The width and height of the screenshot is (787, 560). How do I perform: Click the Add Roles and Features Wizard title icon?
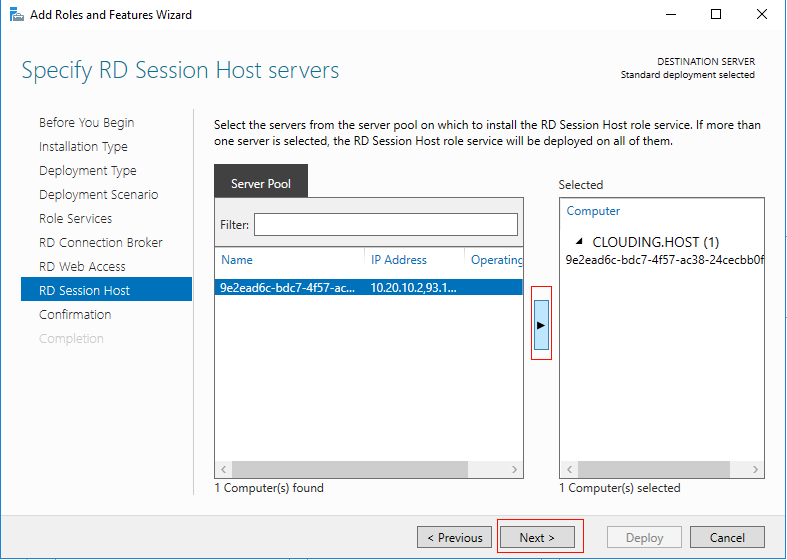17,15
